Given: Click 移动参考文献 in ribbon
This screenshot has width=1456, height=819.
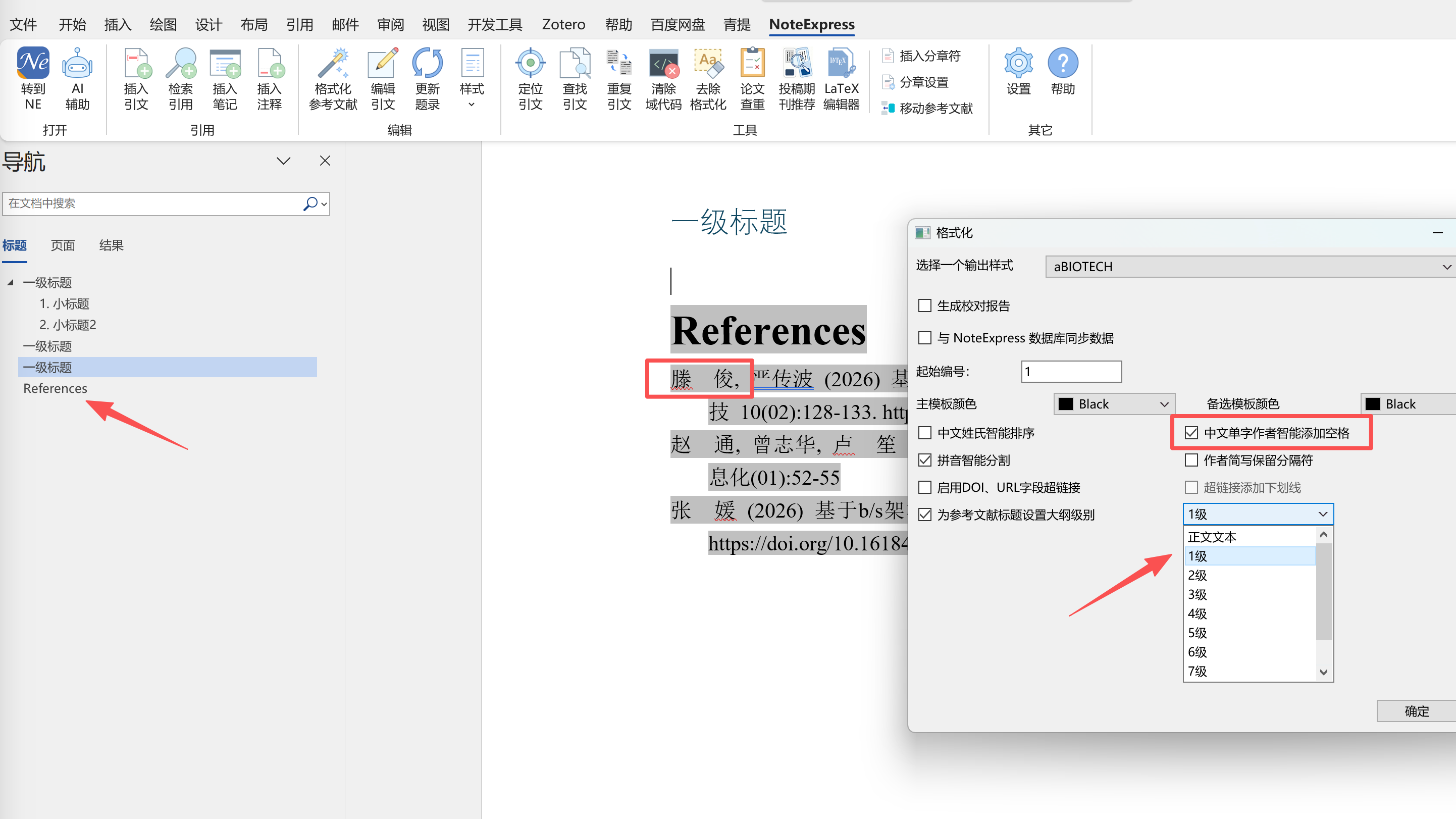Looking at the screenshot, I should tap(927, 108).
